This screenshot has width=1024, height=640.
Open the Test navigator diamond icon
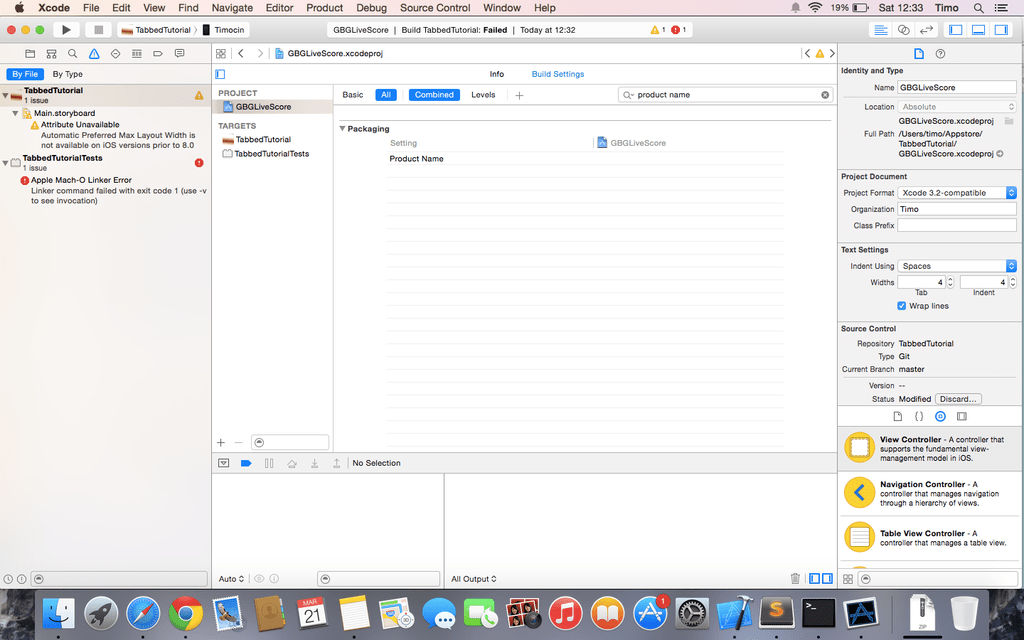pos(116,54)
